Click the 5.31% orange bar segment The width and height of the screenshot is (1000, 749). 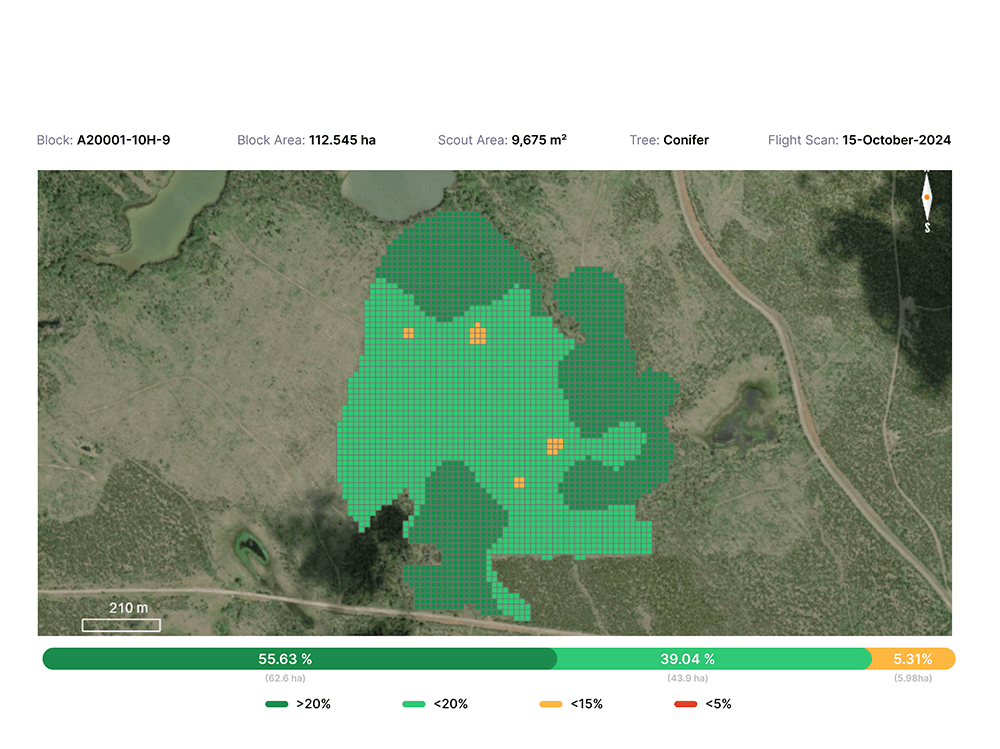click(912, 659)
